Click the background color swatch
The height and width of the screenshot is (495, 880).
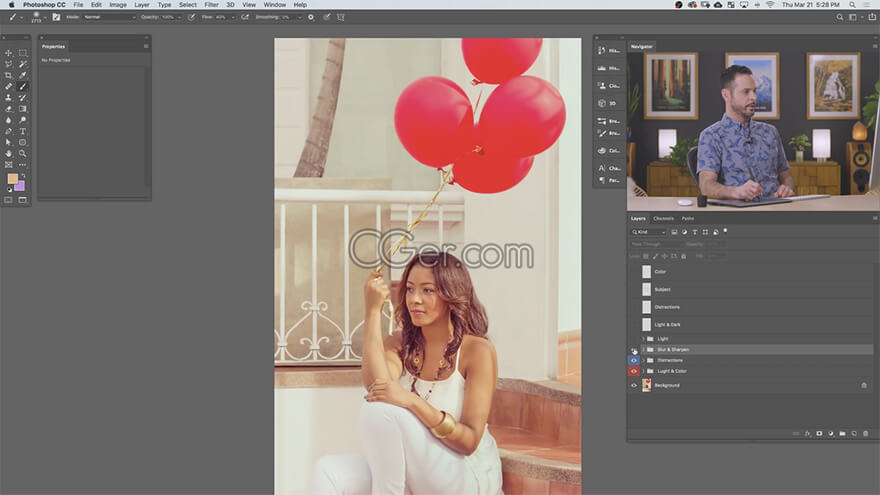click(20, 186)
